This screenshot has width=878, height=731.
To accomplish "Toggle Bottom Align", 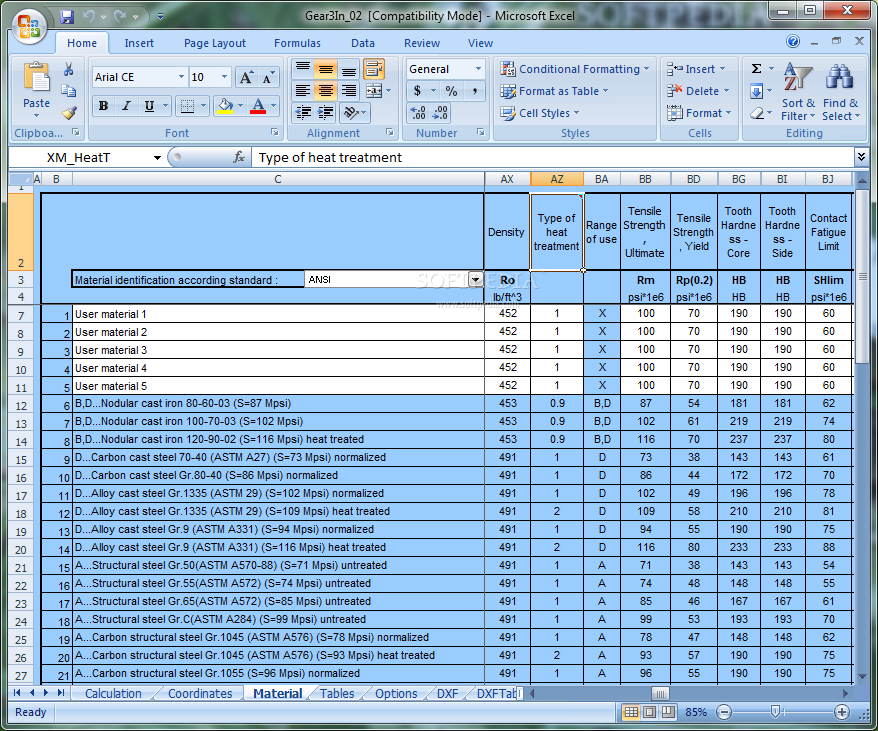I will [349, 69].
